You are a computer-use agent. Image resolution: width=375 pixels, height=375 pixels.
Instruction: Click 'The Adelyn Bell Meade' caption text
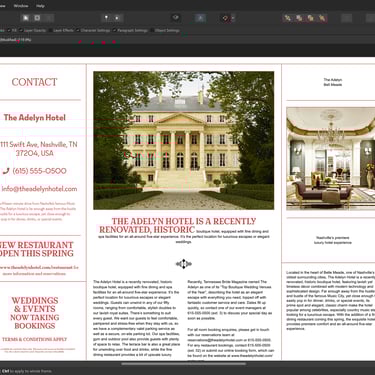click(x=333, y=82)
